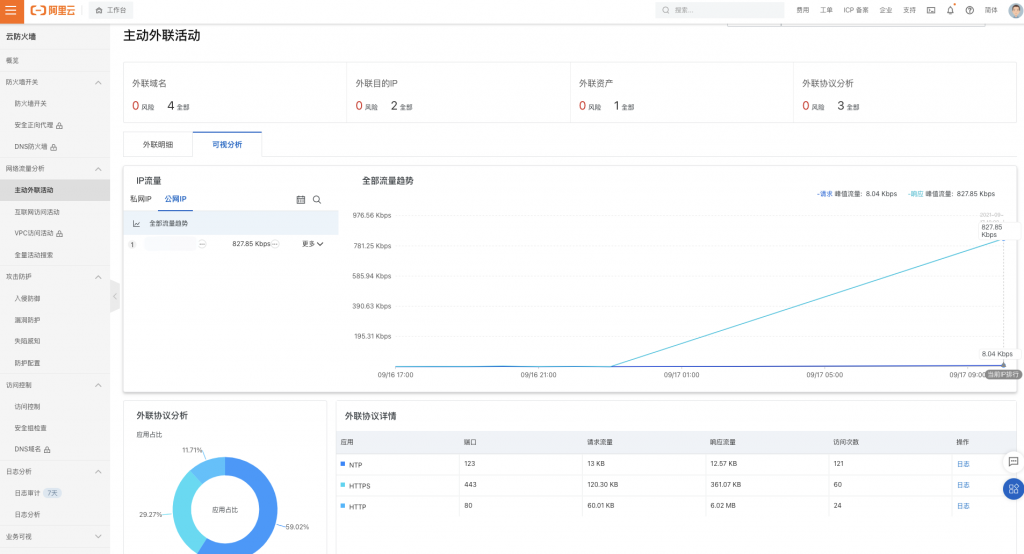Open the 费用 billing menu

[803, 10]
